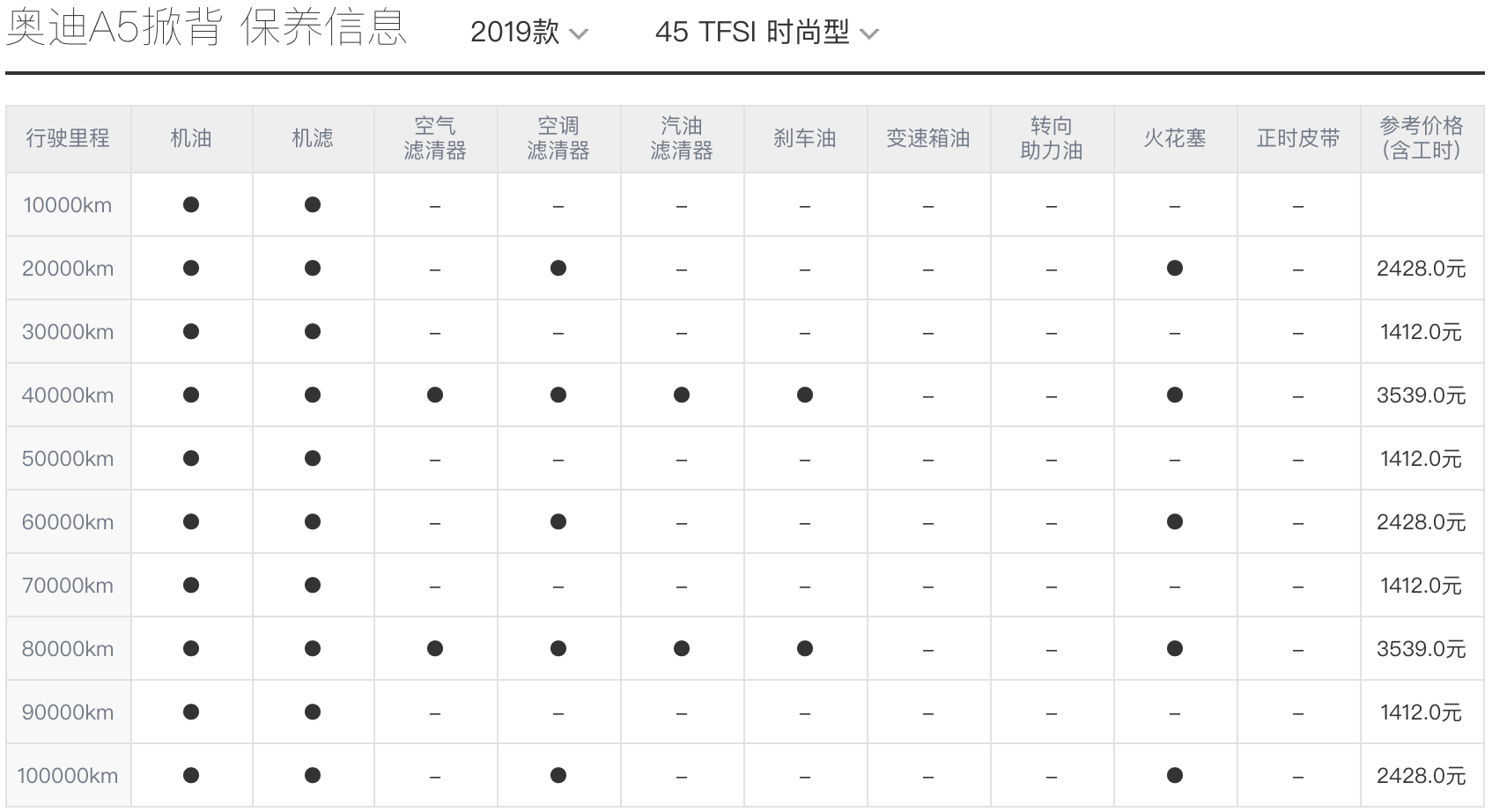Click the 2428.0元 price in 100000km row

pos(1422,776)
